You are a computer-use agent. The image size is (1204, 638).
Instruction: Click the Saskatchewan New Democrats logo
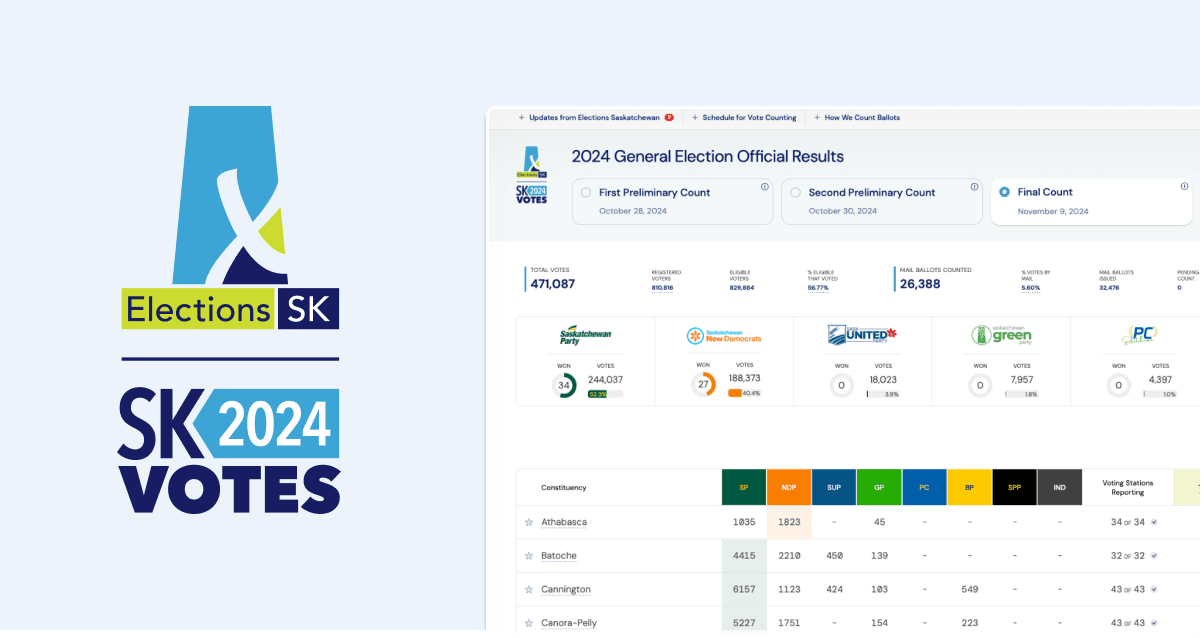click(x=724, y=336)
